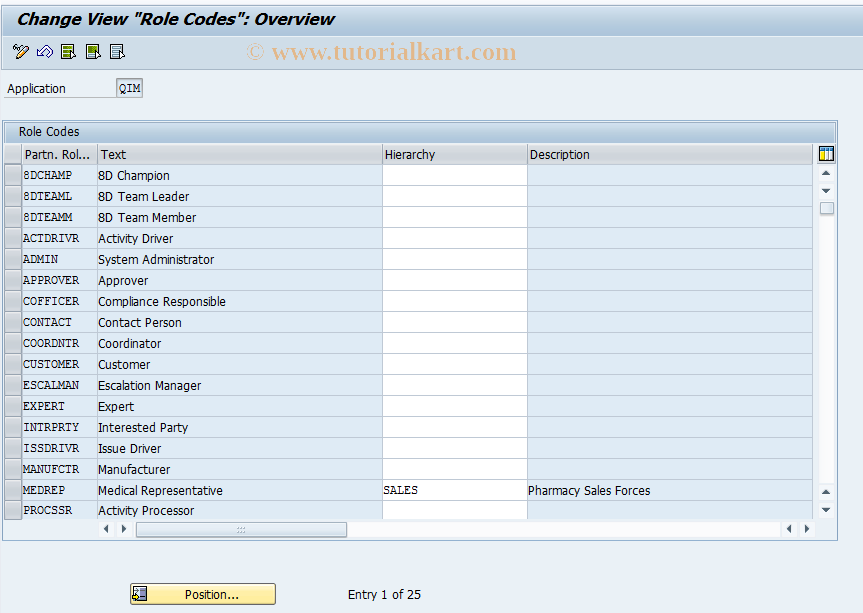Select all table entries
The height and width of the screenshot is (613, 863).
point(68,51)
